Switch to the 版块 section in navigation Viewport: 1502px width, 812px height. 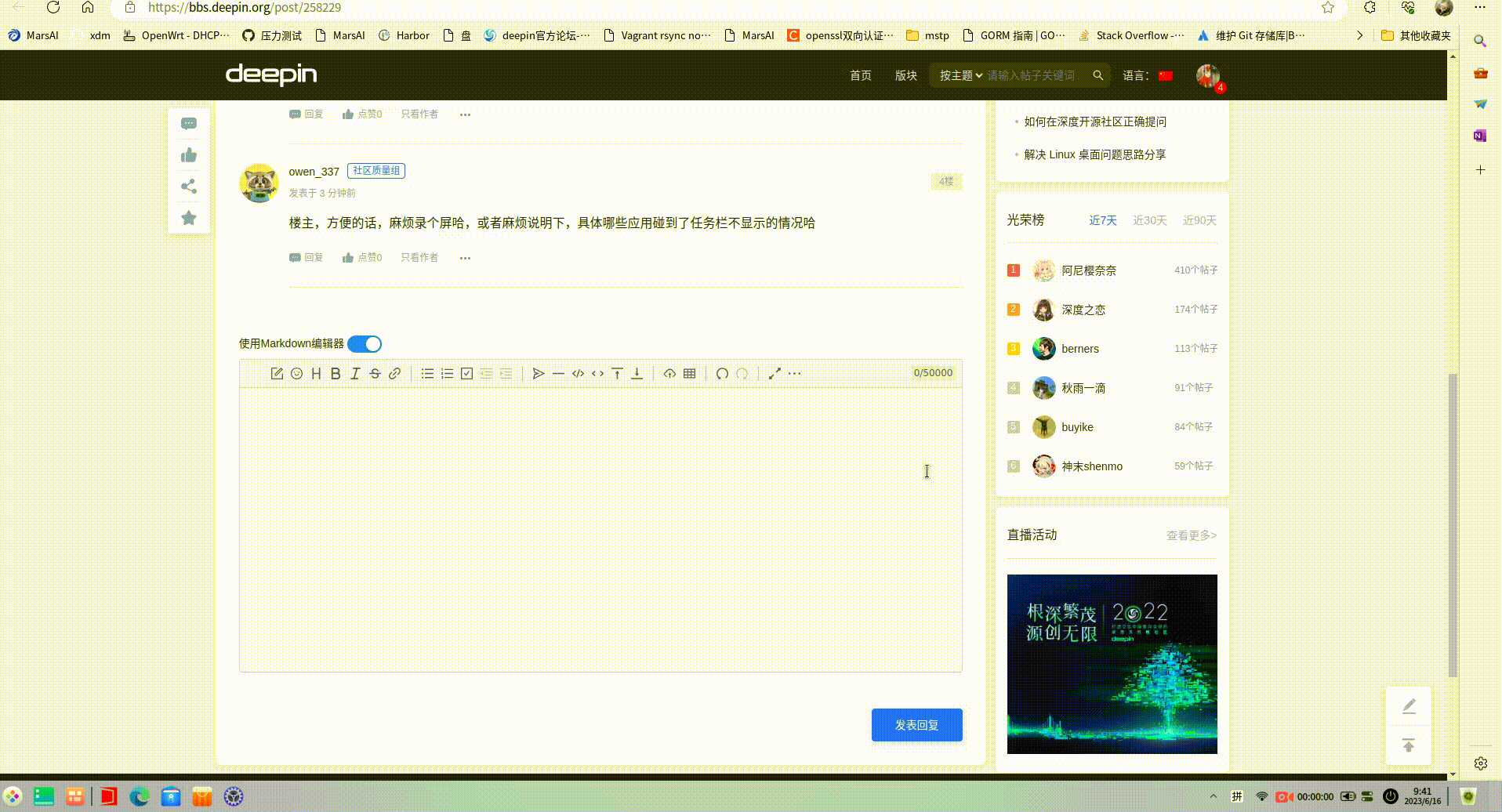pos(905,75)
